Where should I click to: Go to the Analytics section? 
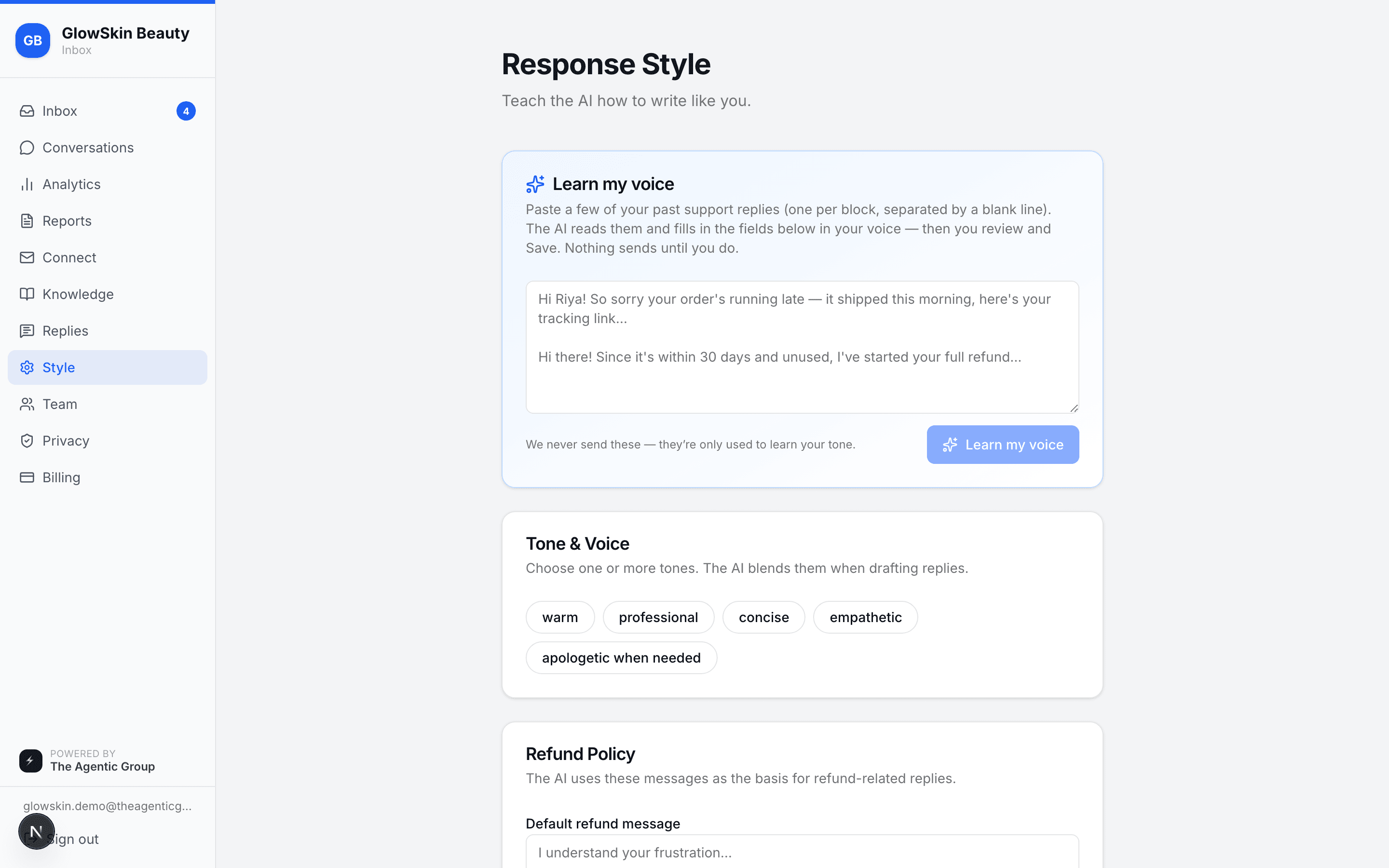[108, 184]
